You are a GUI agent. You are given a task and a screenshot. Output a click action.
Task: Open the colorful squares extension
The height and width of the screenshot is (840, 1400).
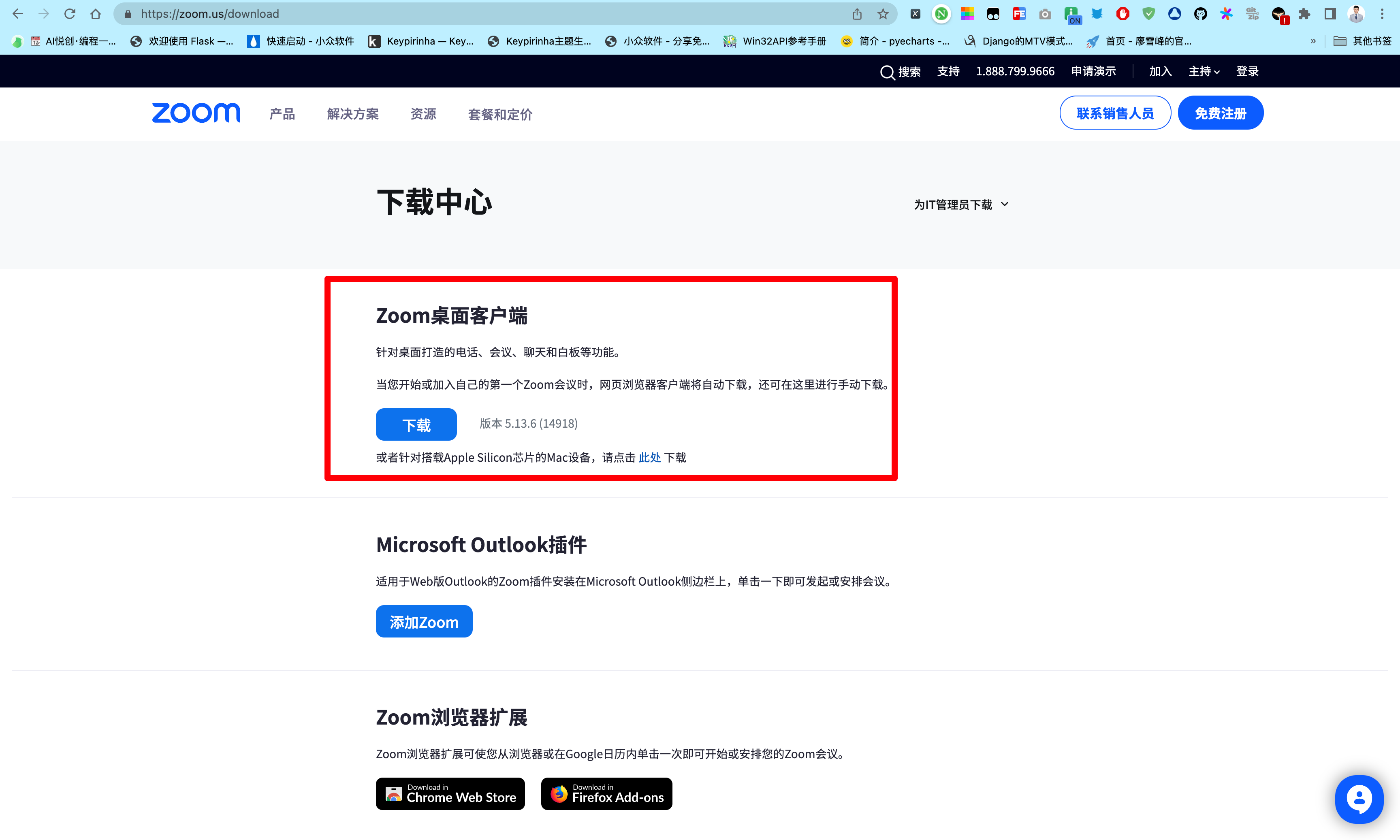(x=967, y=14)
